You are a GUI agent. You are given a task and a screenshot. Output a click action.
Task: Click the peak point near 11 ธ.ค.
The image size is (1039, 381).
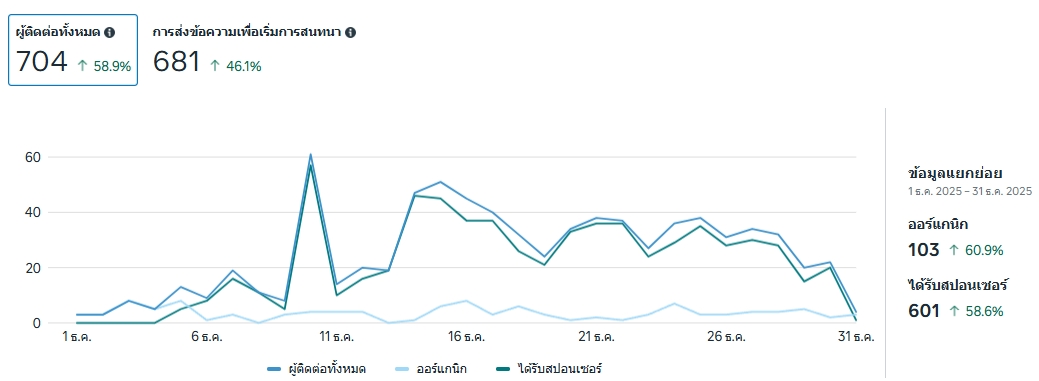click(310, 154)
